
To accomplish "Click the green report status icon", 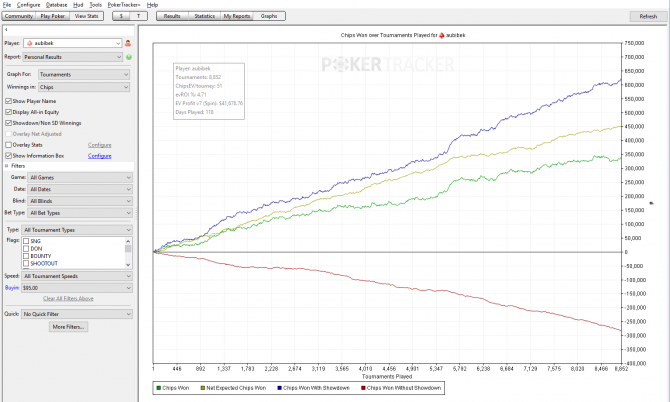I will point(129,57).
